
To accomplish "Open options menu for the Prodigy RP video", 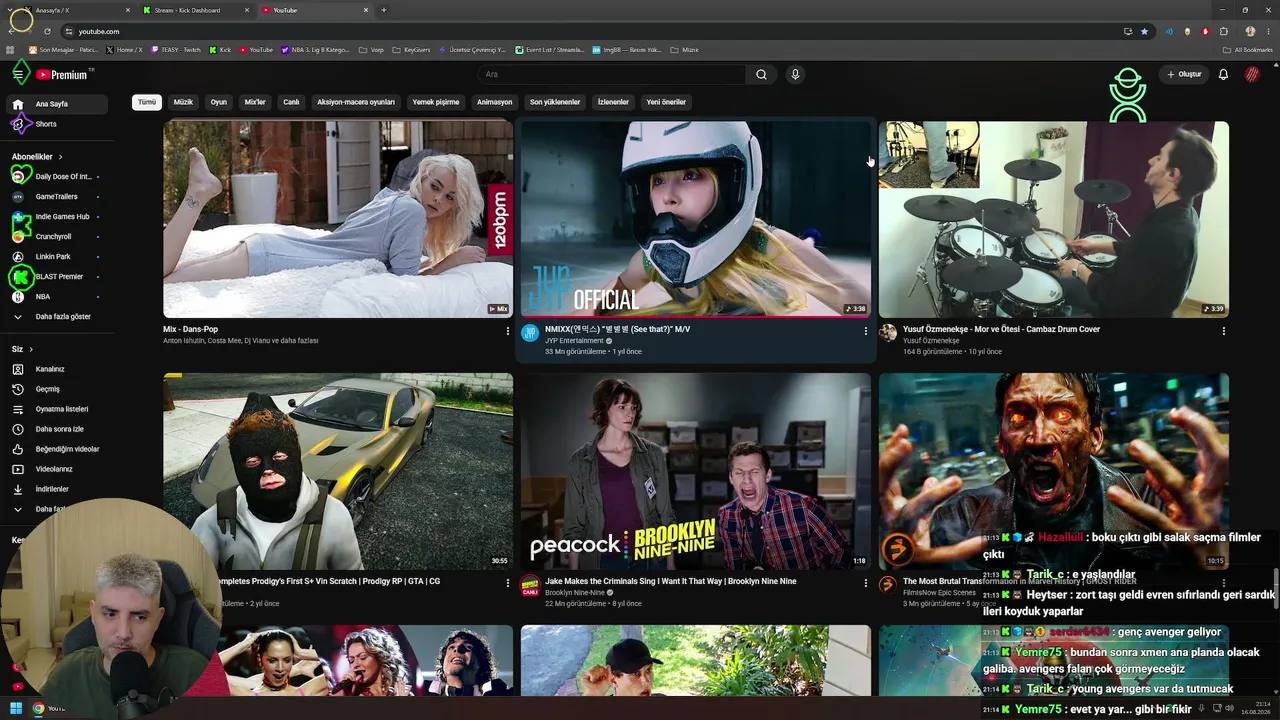I will tap(508, 583).
